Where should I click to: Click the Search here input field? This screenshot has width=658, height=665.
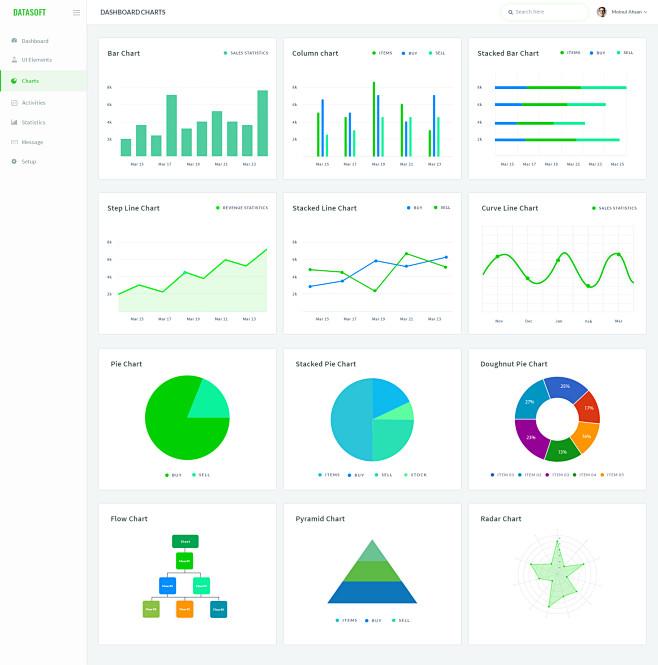(x=548, y=12)
